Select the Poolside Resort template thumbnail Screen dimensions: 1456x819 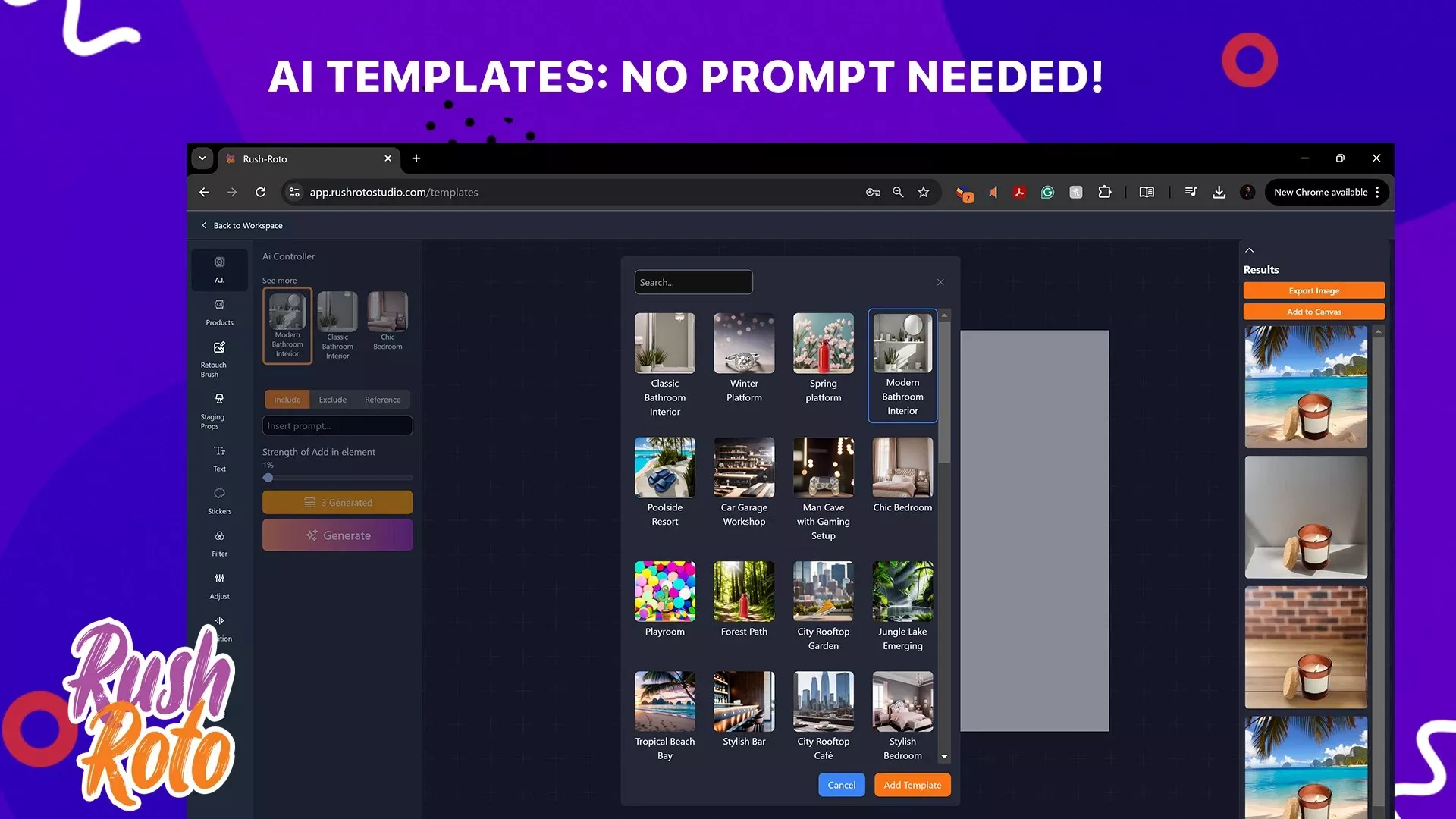click(x=664, y=468)
